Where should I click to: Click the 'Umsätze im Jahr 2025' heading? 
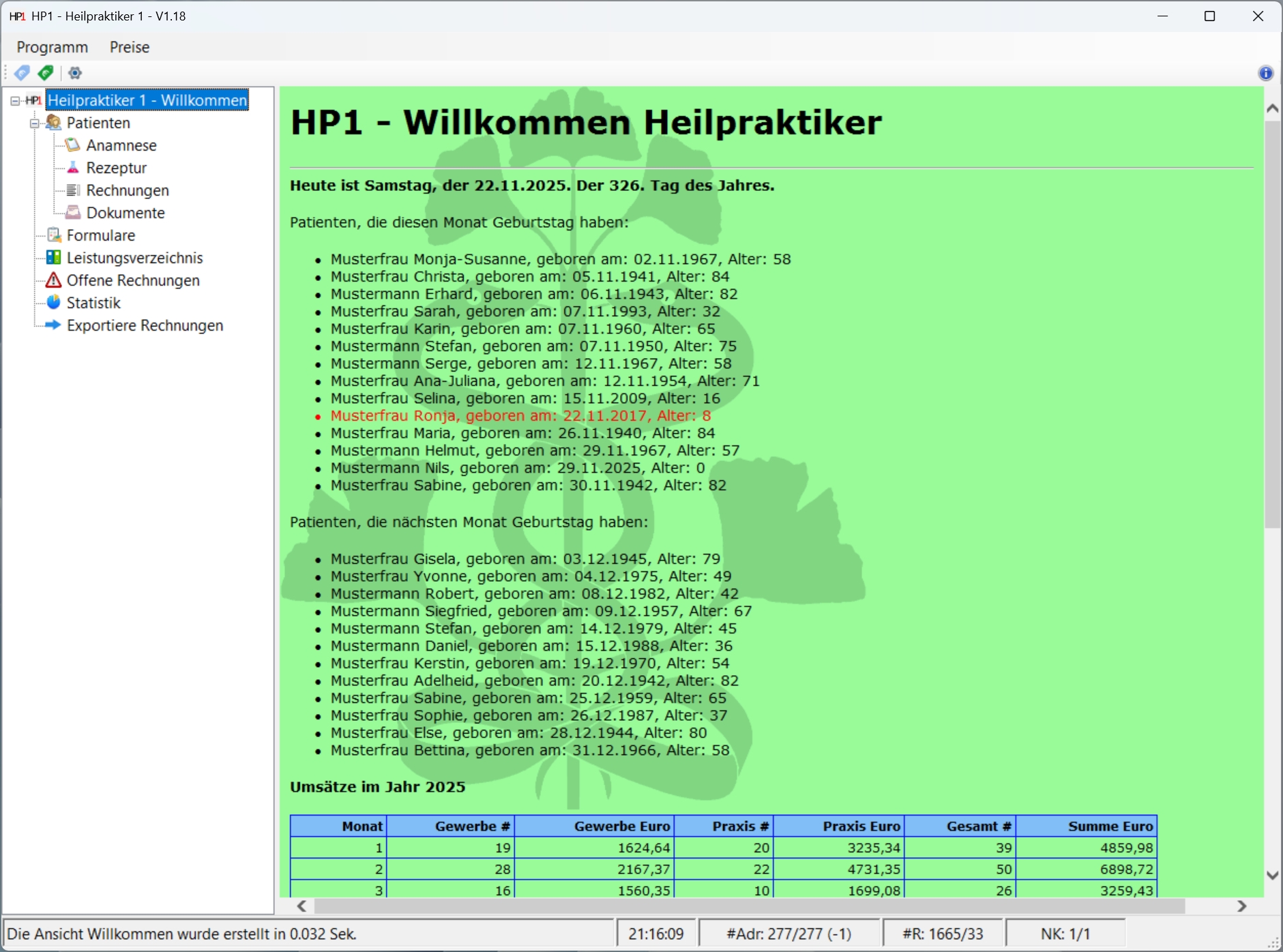(378, 787)
